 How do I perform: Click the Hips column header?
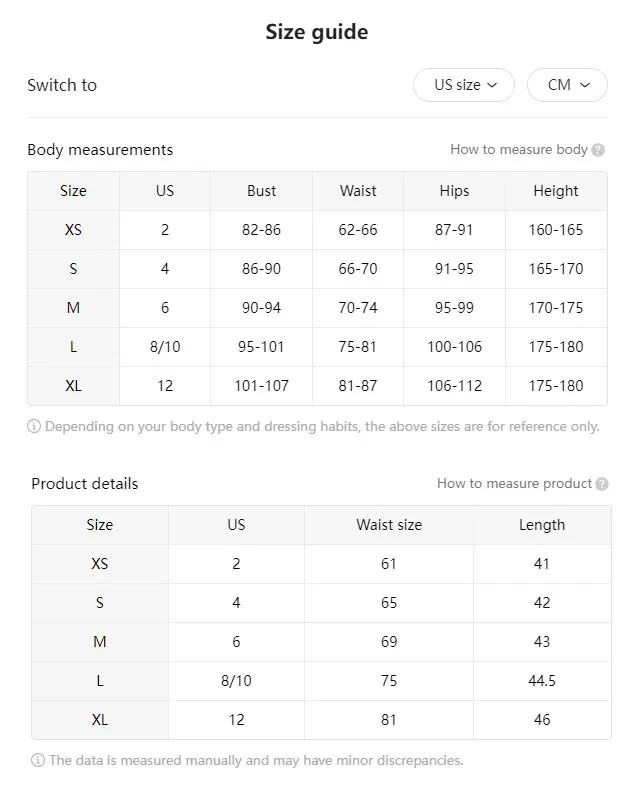point(454,191)
